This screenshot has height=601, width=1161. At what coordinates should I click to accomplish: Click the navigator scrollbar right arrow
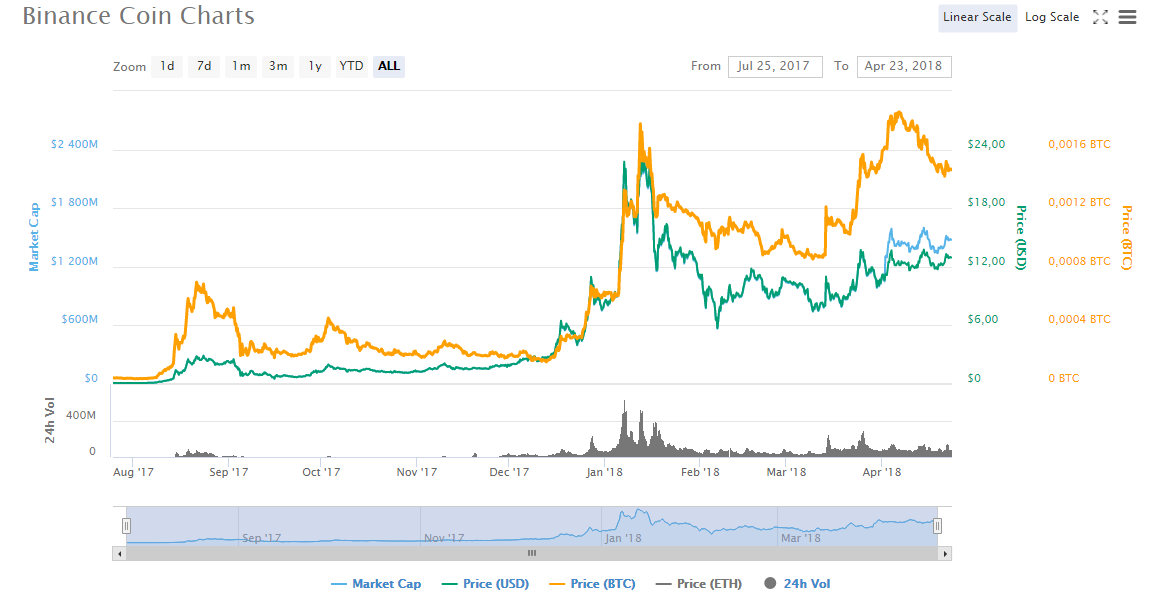tap(944, 553)
